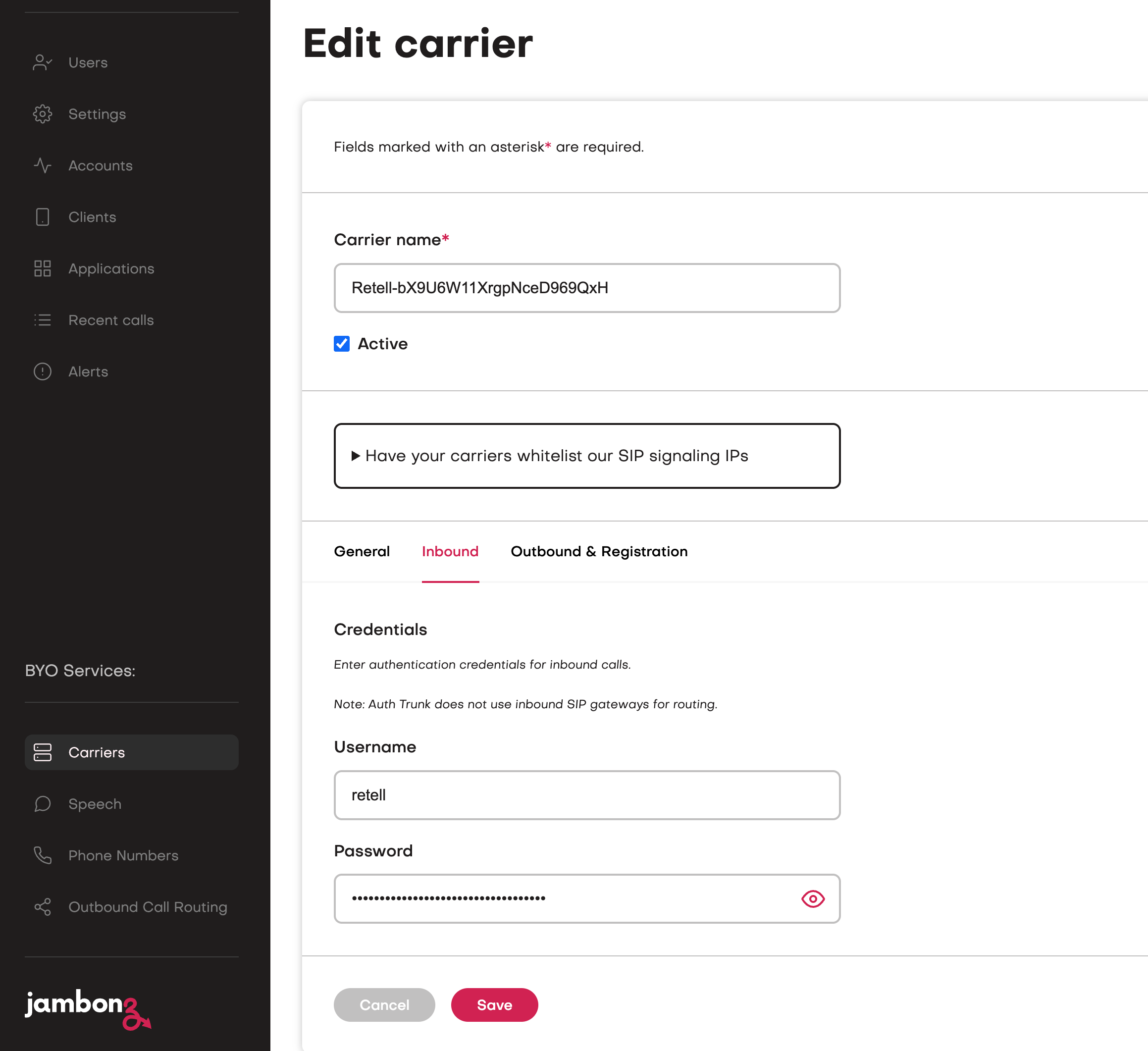Click into the Carrier name field
This screenshot has height=1051, width=1148.
tap(586, 288)
